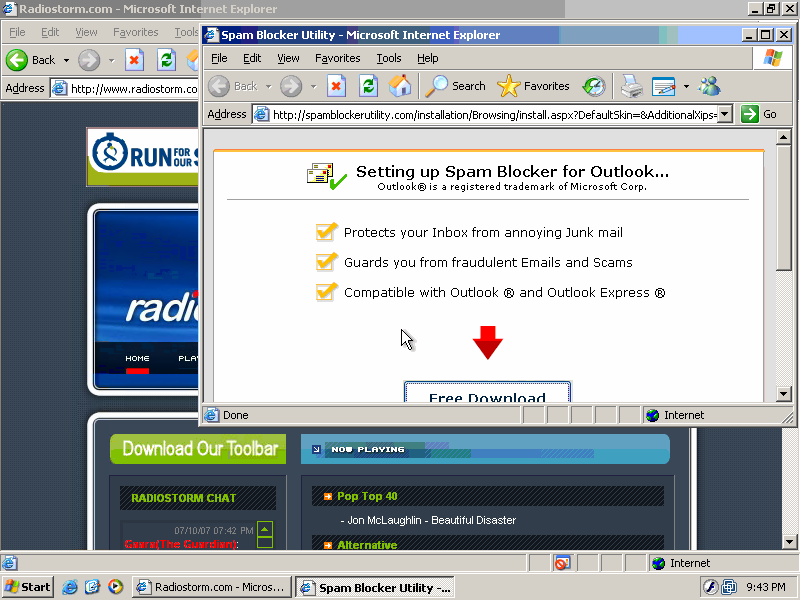Expand the Edit tool dropdown arrow
The height and width of the screenshot is (600, 800).
(686, 87)
